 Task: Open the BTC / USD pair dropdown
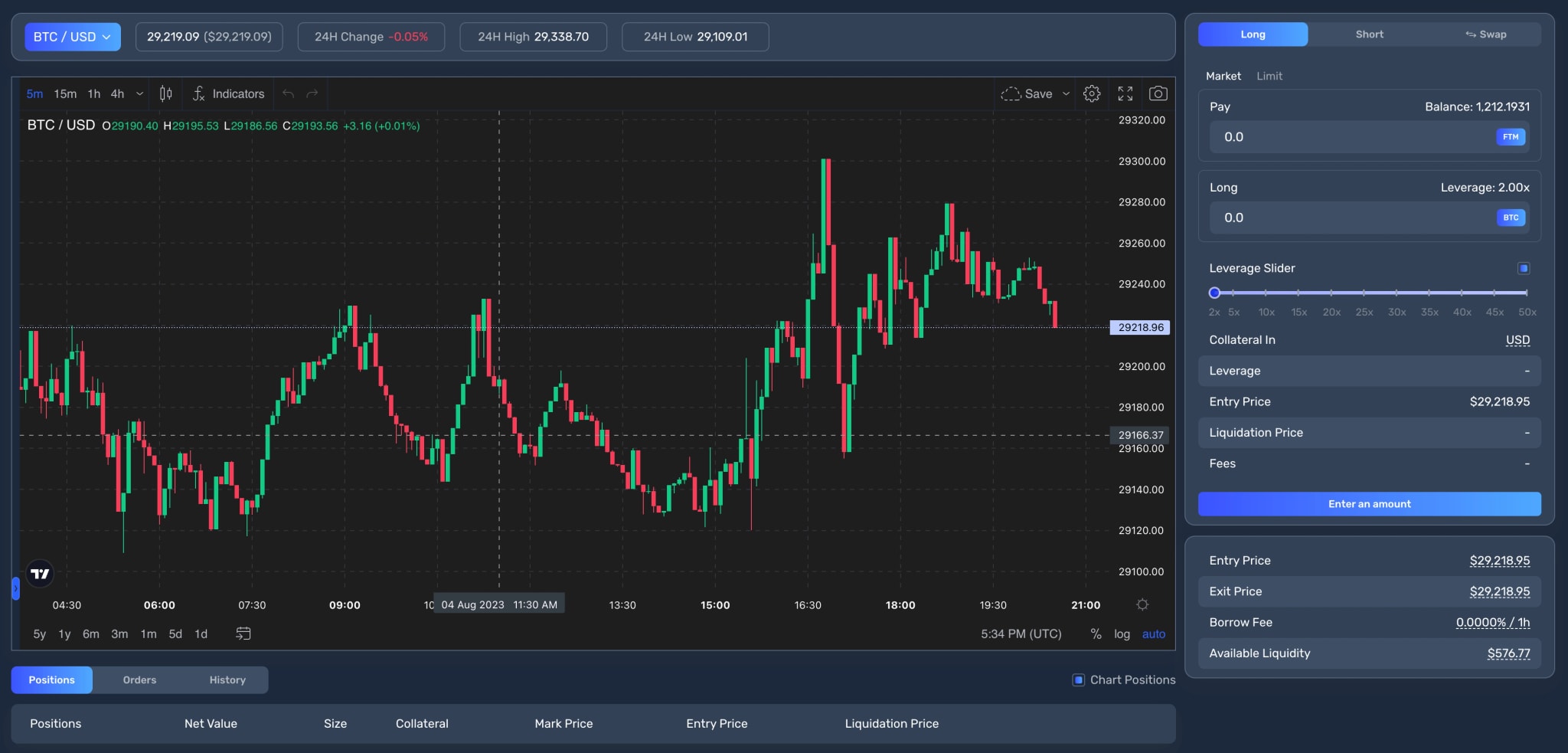73,36
